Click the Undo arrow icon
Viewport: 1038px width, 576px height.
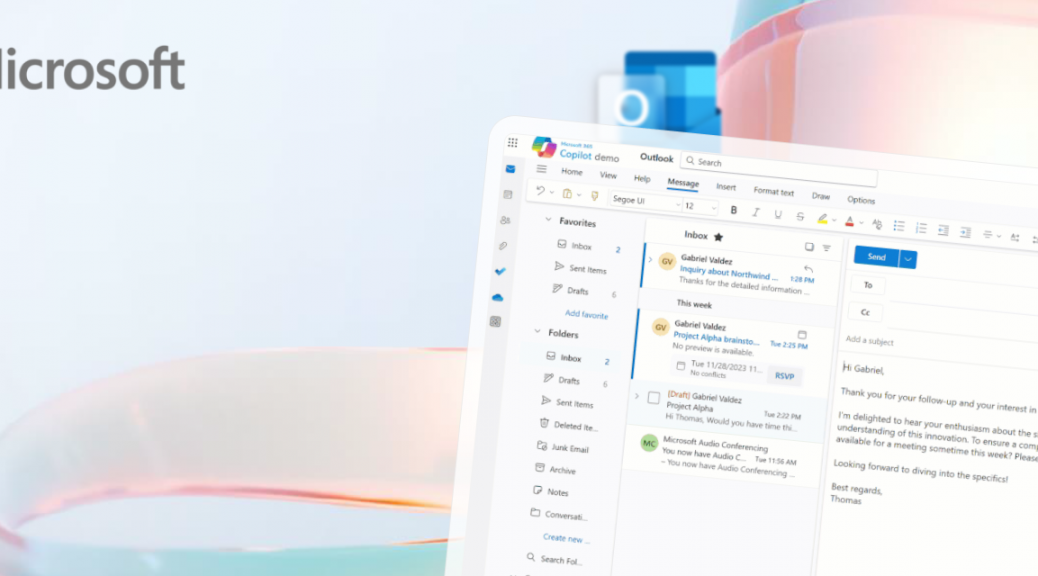tap(540, 191)
